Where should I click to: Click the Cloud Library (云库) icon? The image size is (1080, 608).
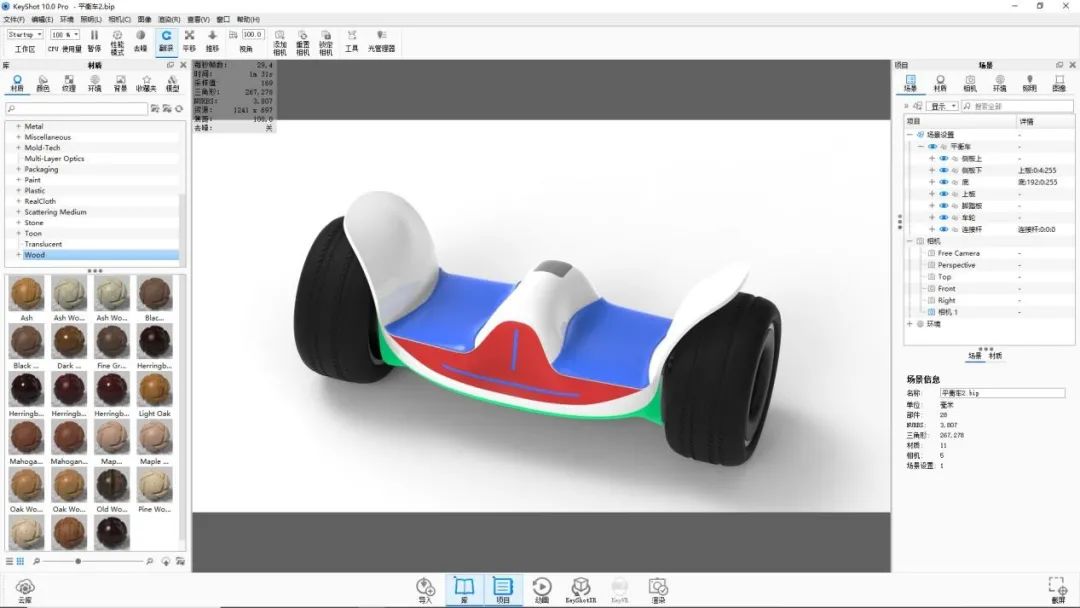click(x=25, y=589)
